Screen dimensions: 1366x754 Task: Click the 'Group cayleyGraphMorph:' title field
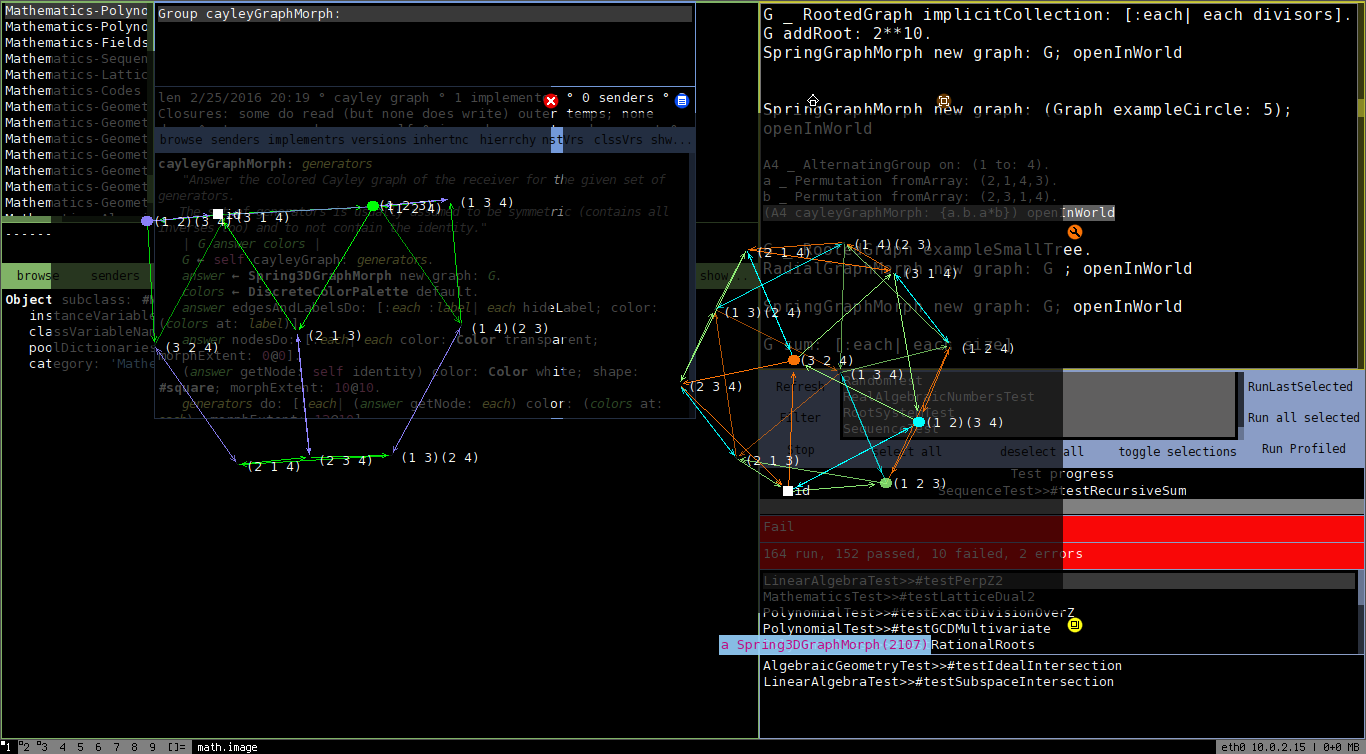coord(424,14)
